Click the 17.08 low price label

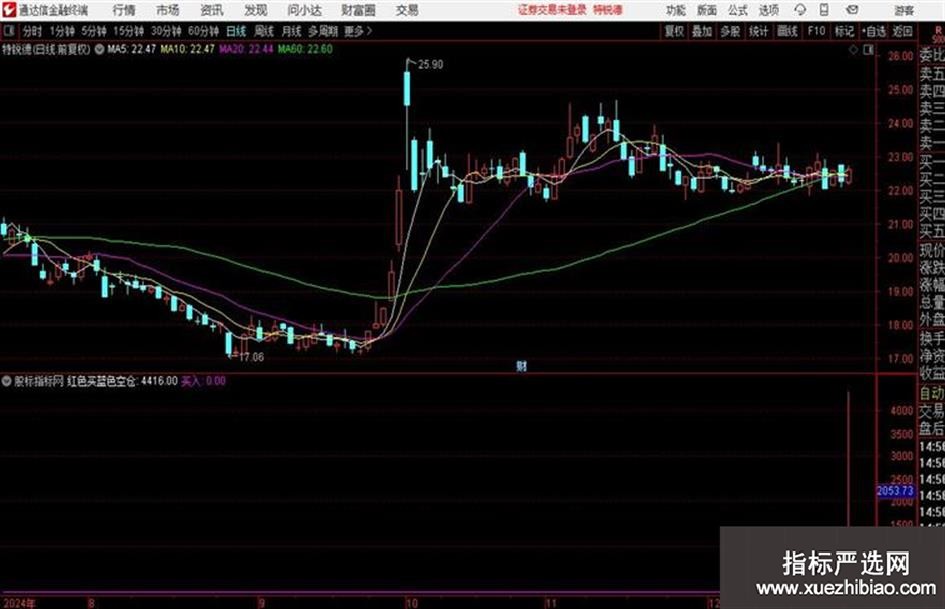251,357
